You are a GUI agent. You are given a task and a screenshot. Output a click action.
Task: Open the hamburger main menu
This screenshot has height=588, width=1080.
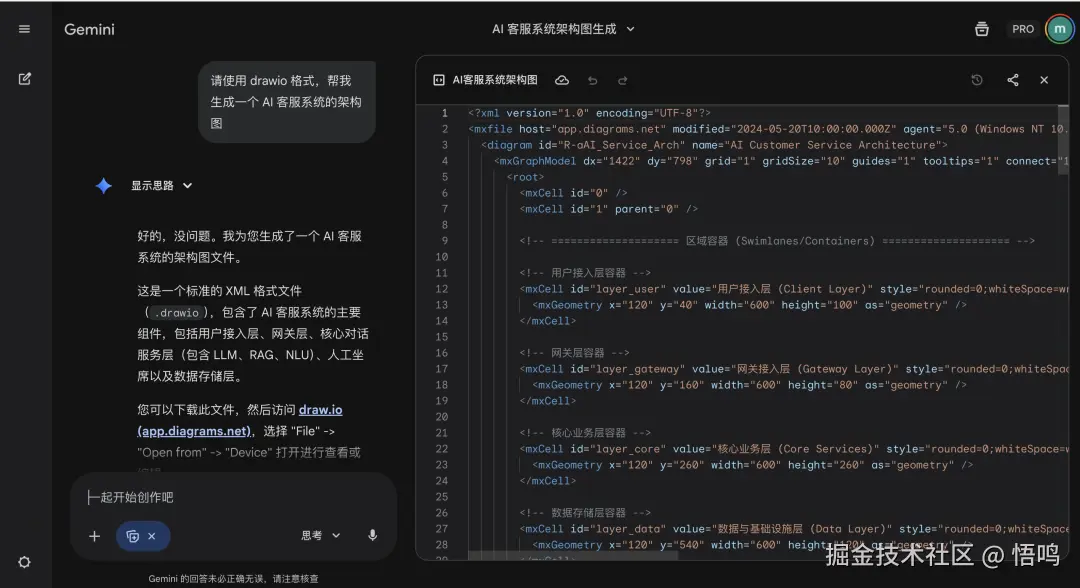[24, 29]
